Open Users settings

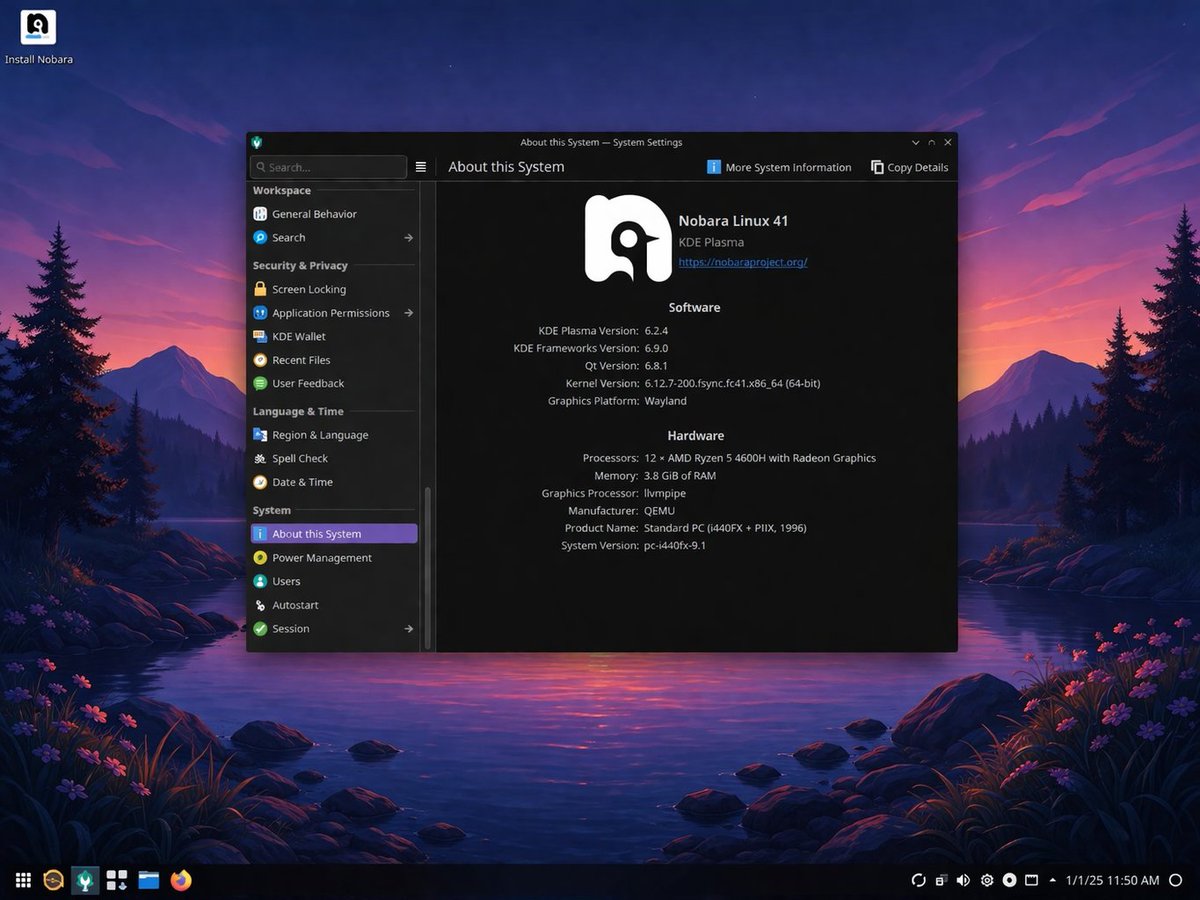pos(334,581)
